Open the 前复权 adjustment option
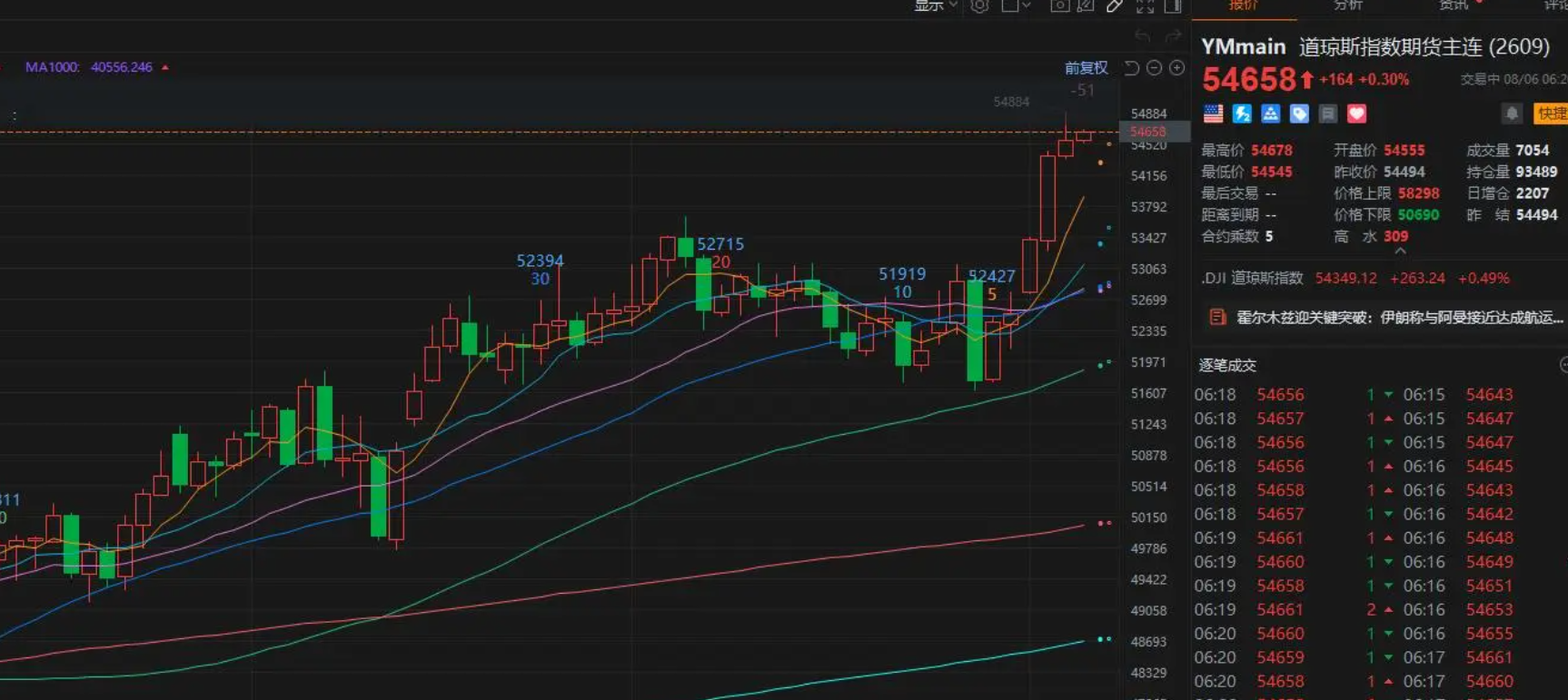The image size is (1568, 700). pyautogui.click(x=1087, y=68)
